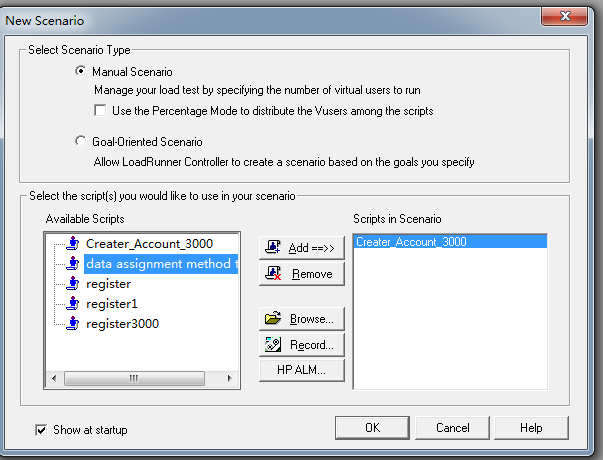Click the register1 script icon
The height and width of the screenshot is (460, 603).
72,303
